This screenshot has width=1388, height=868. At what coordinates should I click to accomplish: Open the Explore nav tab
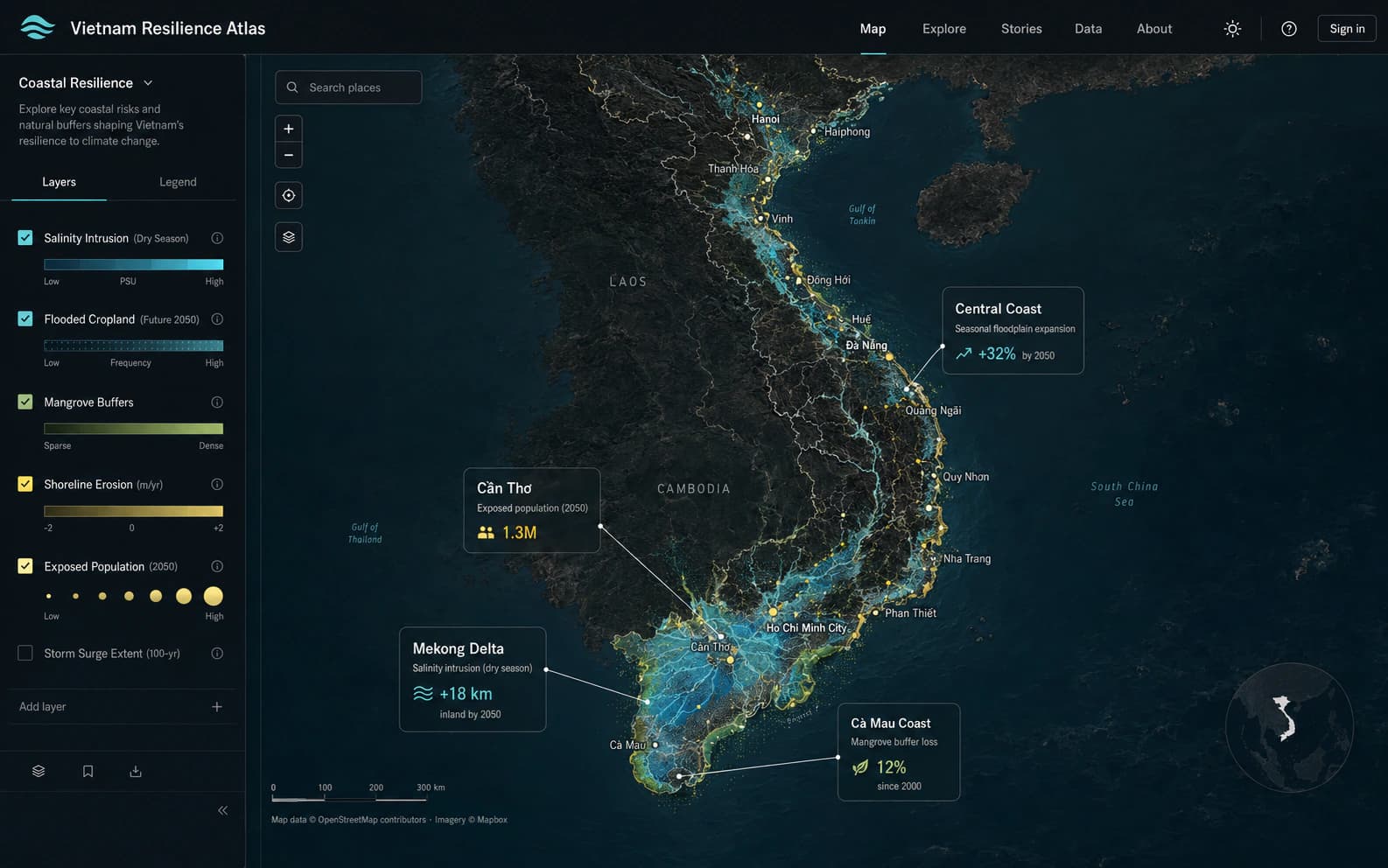pyautogui.click(x=944, y=29)
